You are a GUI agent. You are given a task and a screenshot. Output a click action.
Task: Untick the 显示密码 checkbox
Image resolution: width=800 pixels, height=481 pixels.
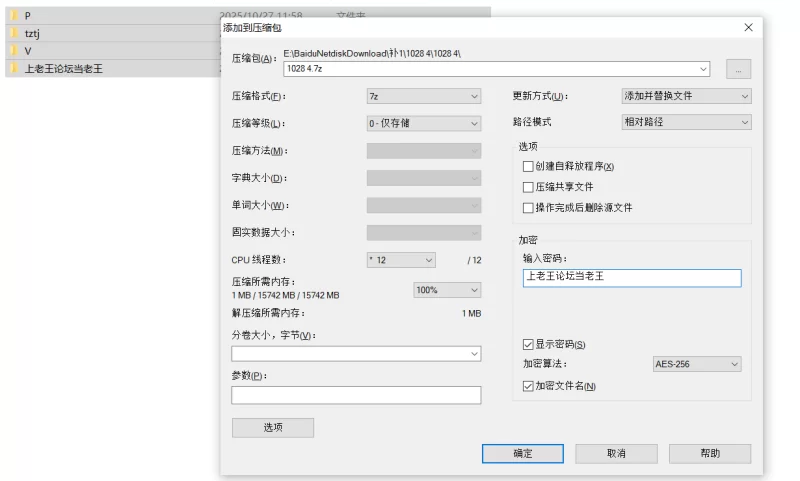click(528, 345)
